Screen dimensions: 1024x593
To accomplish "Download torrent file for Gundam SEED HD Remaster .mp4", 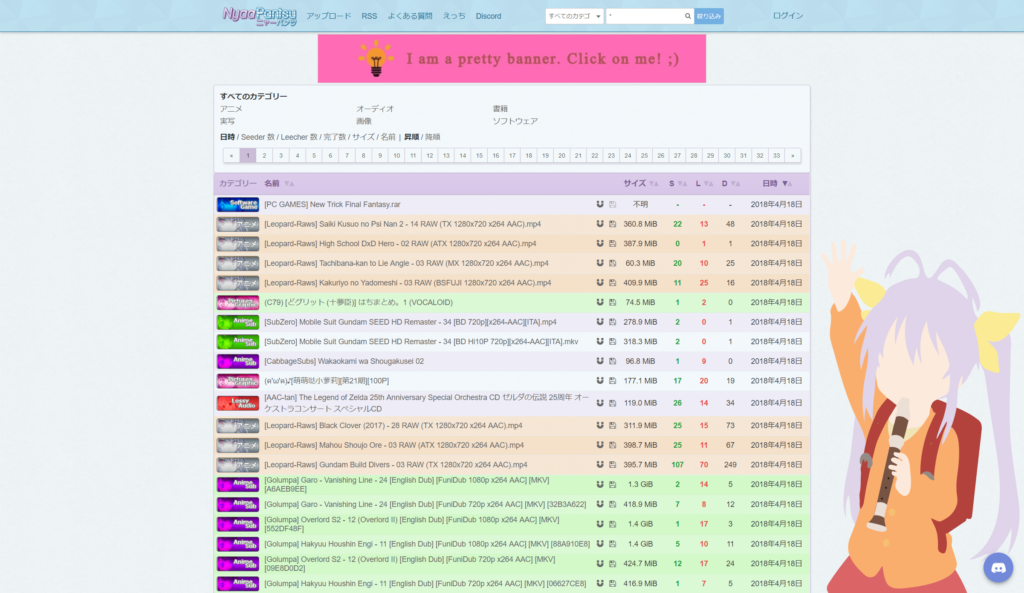I will (x=613, y=322).
